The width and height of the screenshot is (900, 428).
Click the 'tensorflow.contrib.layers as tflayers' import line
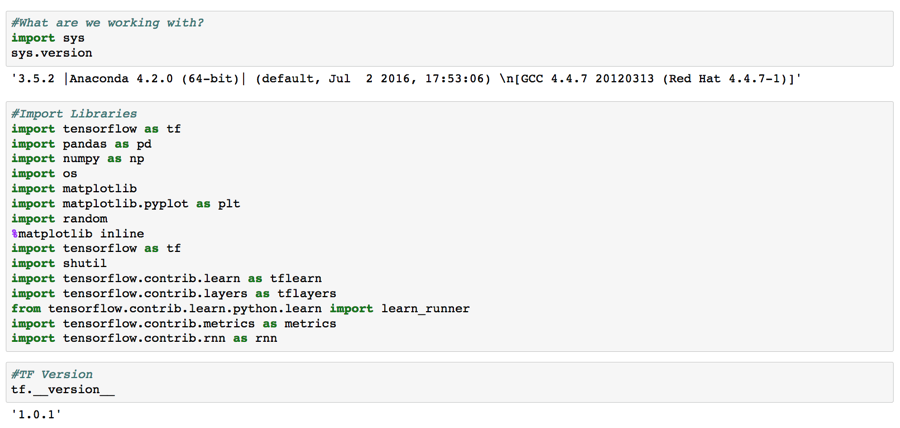(173, 294)
